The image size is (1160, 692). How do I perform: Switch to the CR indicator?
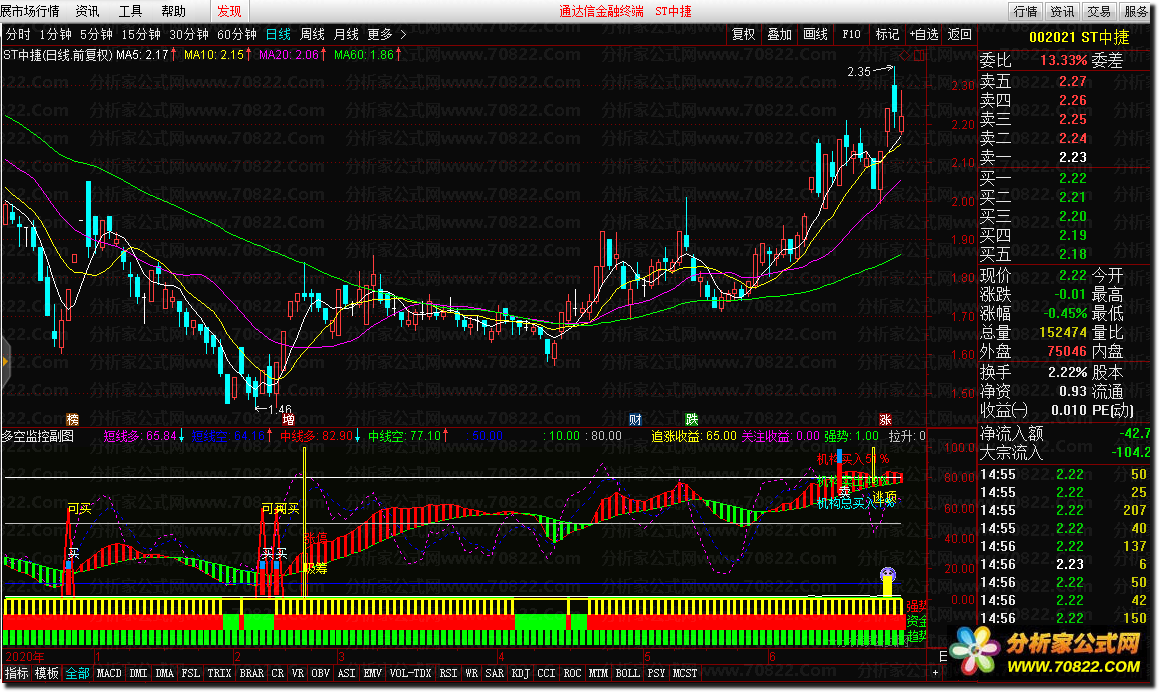click(x=277, y=673)
